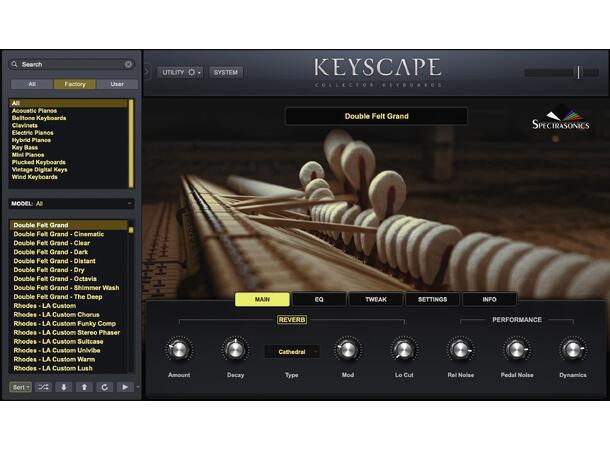Select Plucked Keyboards category
The height and width of the screenshot is (450, 610).
pyautogui.click(x=69, y=162)
